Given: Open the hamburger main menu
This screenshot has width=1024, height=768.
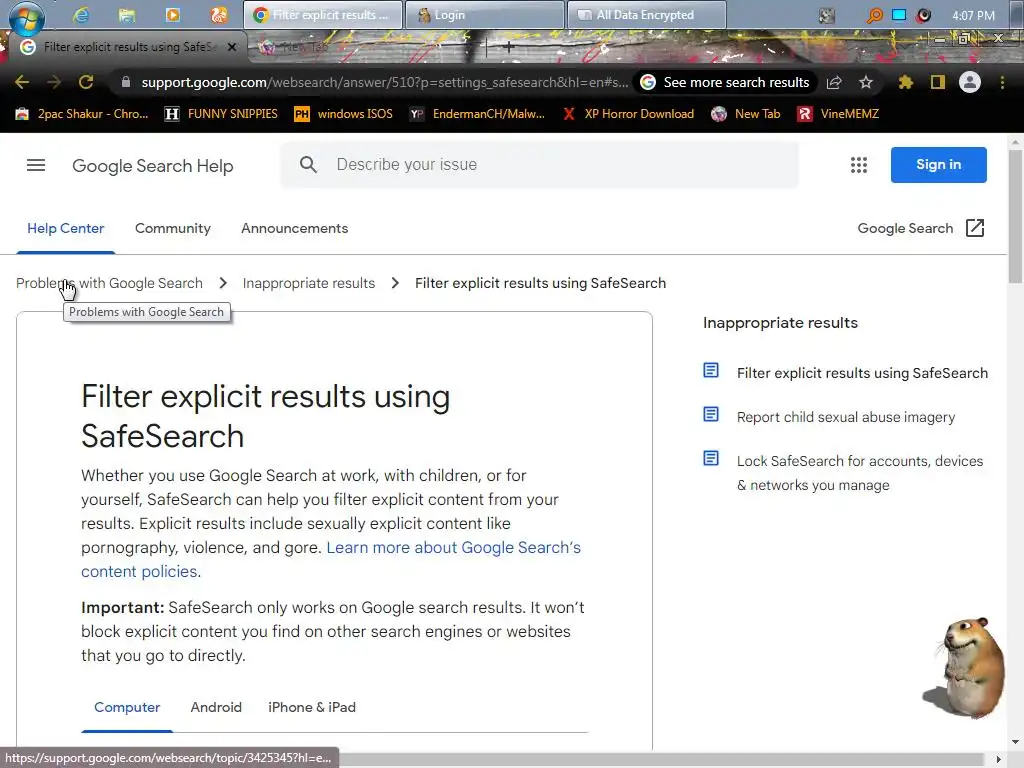Looking at the screenshot, I should [x=36, y=165].
